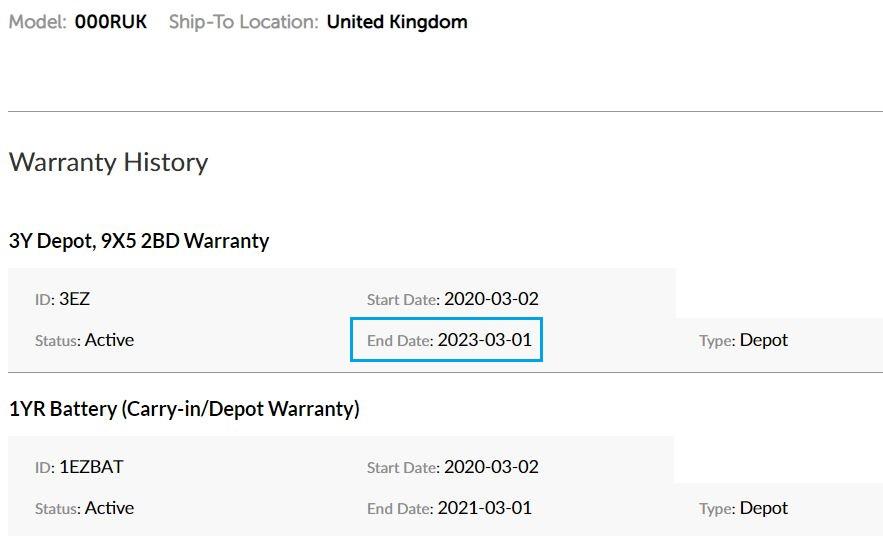Select Depot type in the 3EZ warranty row
The image size is (883, 536).
click(764, 340)
